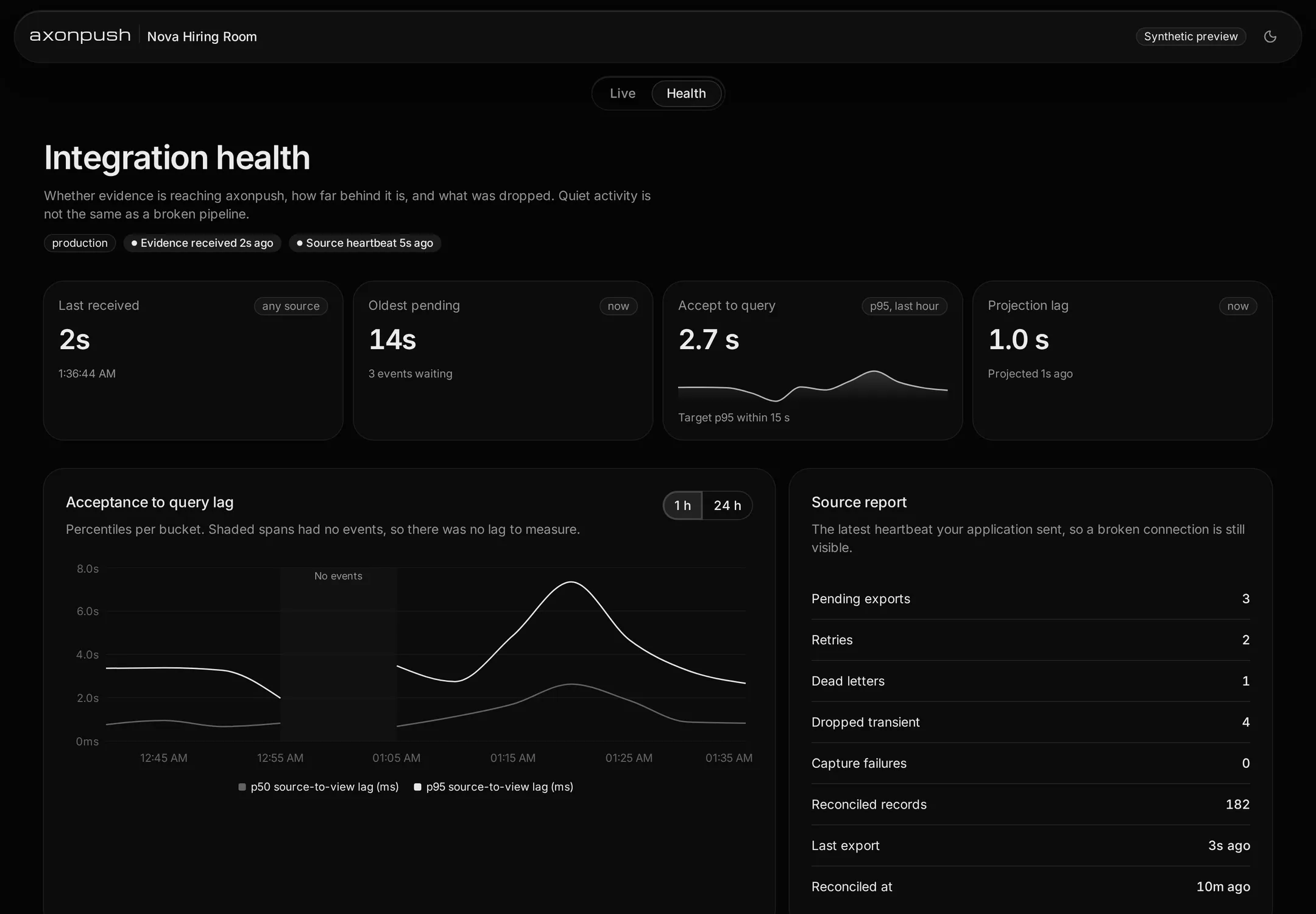Click the Last export row
Image resolution: width=1316 pixels, height=914 pixels.
[1031, 846]
